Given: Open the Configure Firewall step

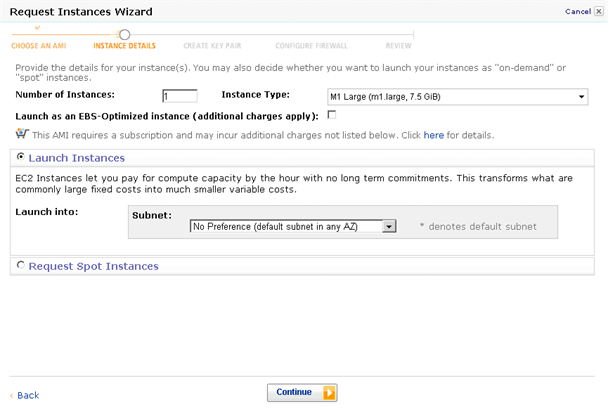Looking at the screenshot, I should (311, 46).
